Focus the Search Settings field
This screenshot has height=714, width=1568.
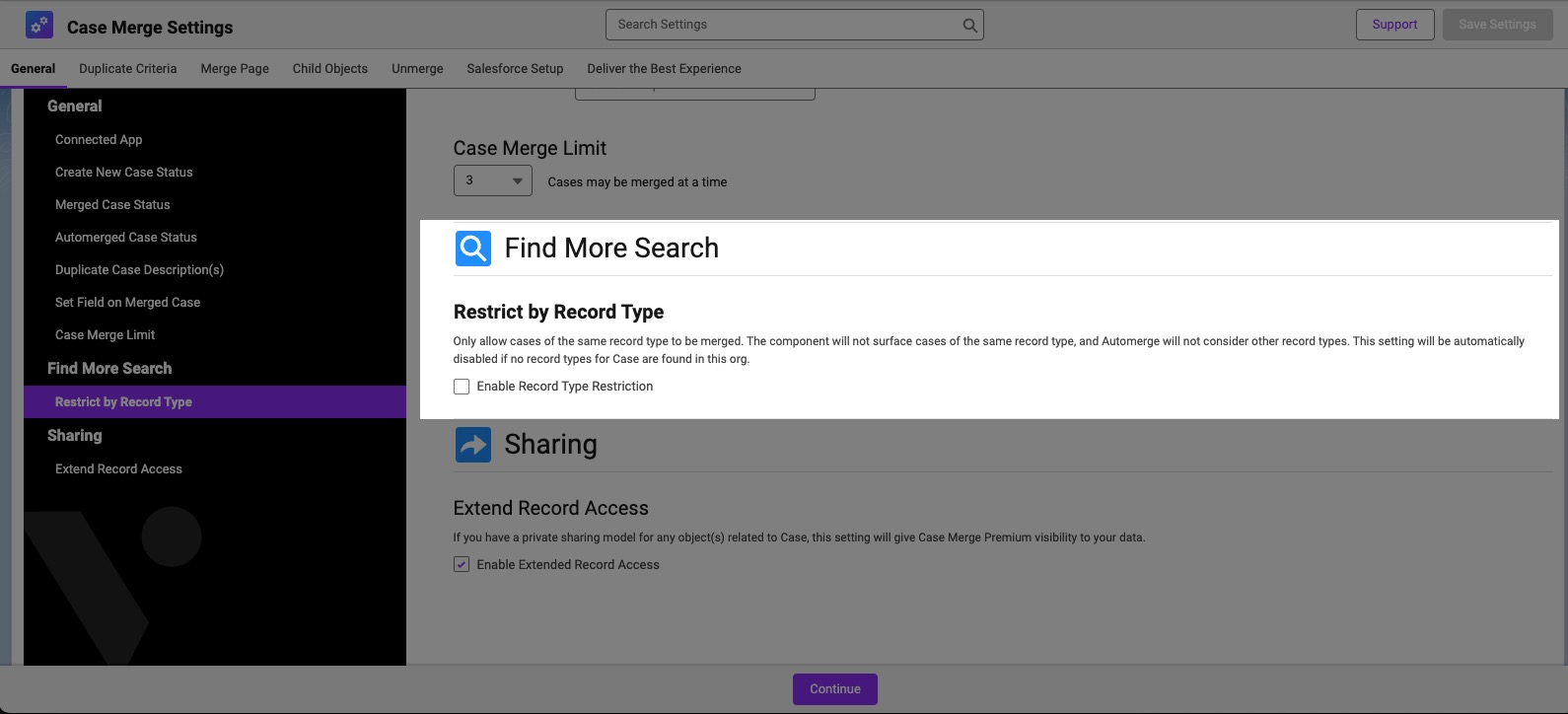pos(795,25)
